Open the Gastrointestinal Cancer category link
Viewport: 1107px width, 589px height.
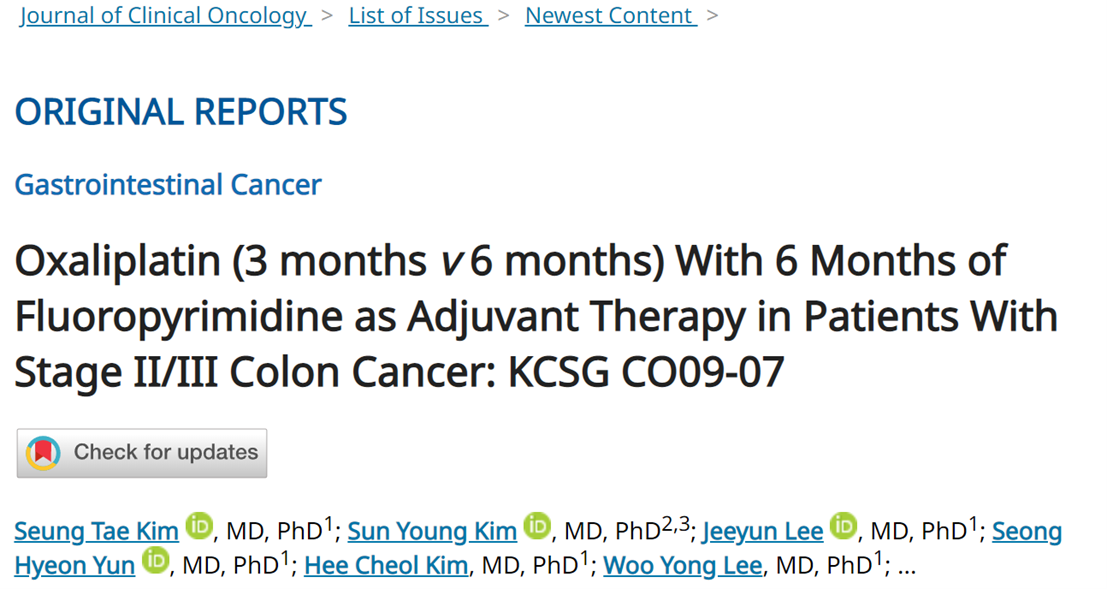168,185
